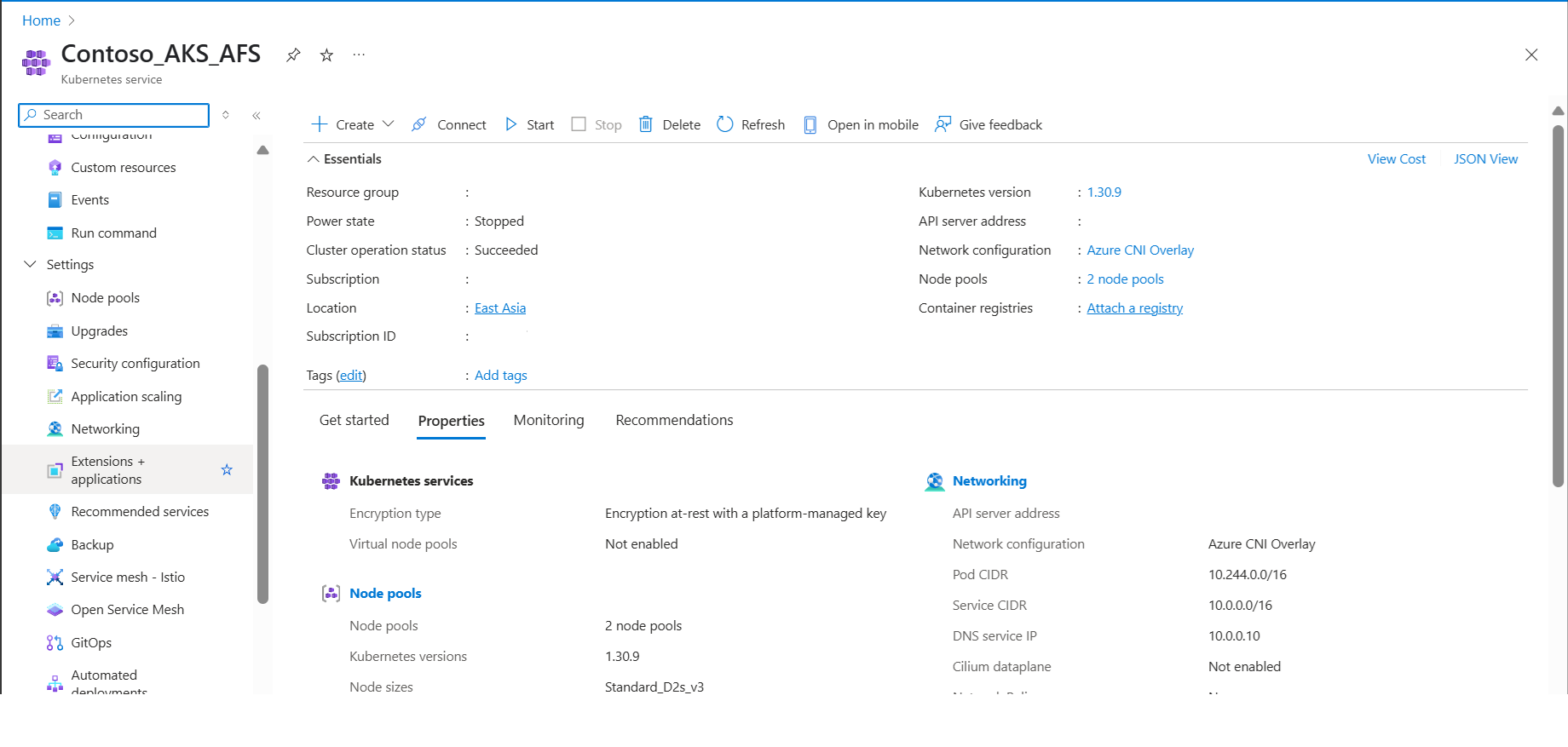Collapse the left sidebar with double chevron

coord(257,115)
